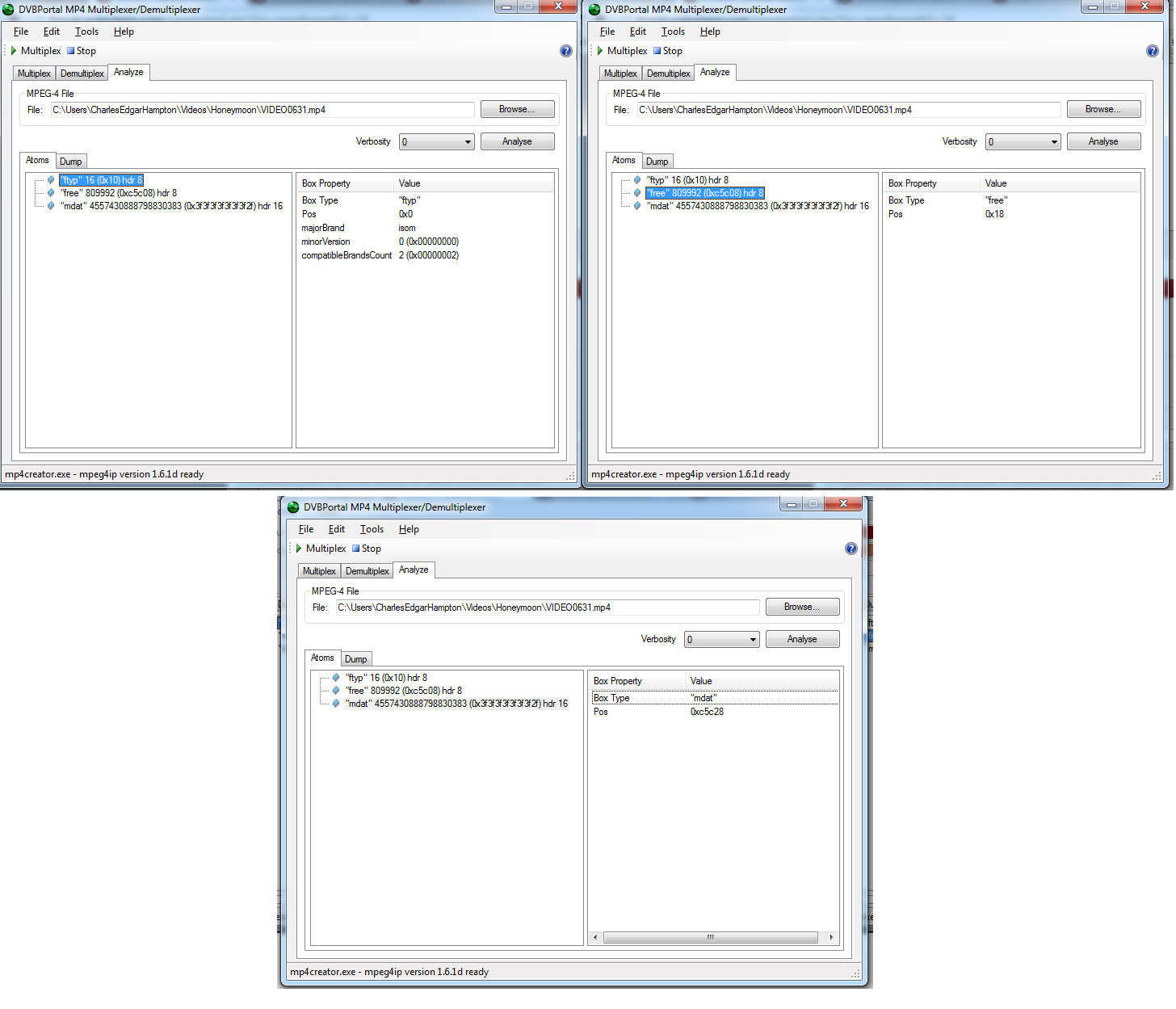Select "free" atom in top-right window

click(x=704, y=193)
